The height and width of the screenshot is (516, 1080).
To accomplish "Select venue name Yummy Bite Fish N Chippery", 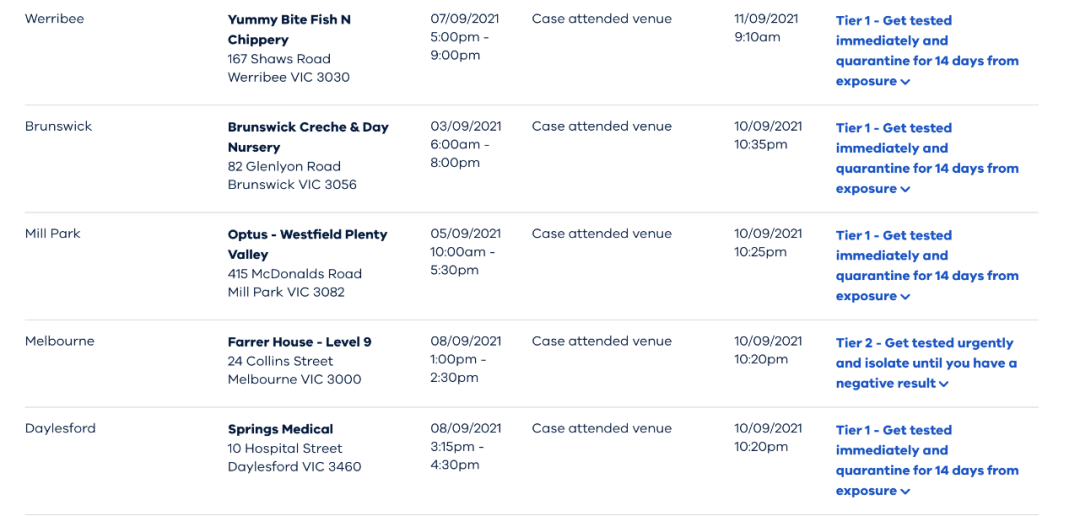I will point(289,30).
